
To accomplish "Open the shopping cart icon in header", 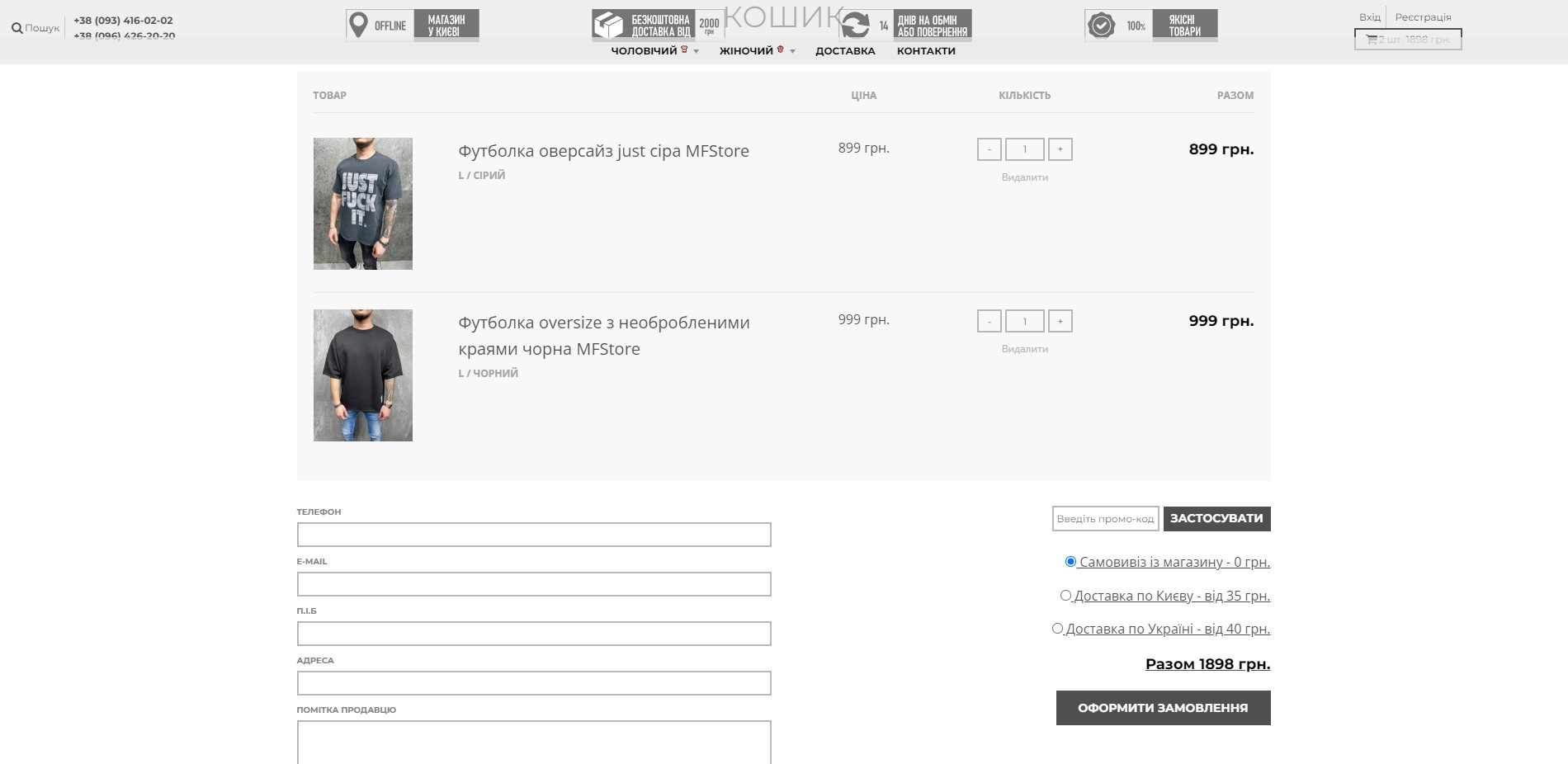I will pyautogui.click(x=1372, y=40).
